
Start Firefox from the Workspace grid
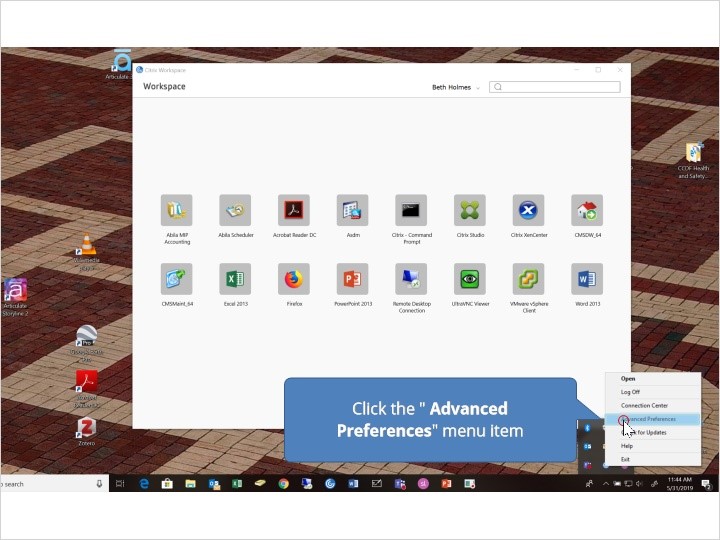click(293, 279)
